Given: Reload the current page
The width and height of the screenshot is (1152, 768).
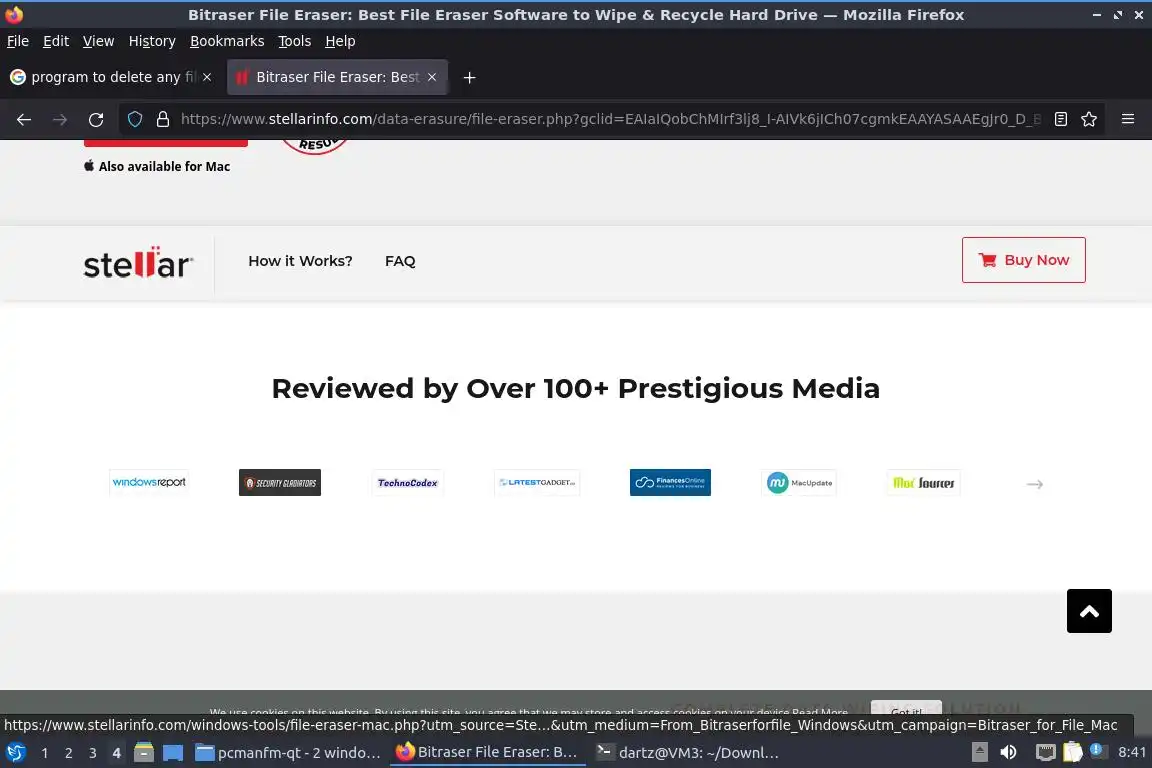Looking at the screenshot, I should 96,119.
